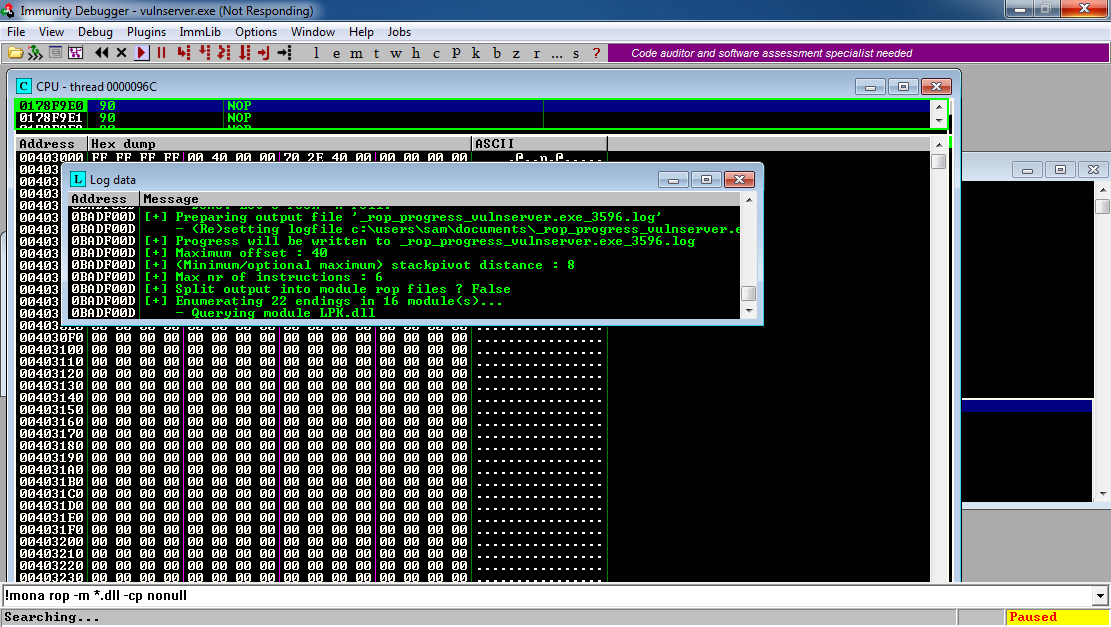This screenshot has height=627, width=1111.
Task: Click disassembly pane scroll up arrow
Action: 939,108
